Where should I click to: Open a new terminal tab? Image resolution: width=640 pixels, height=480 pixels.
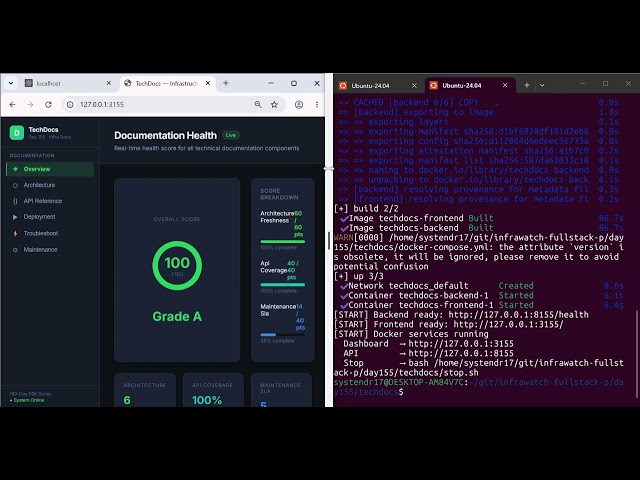tap(527, 85)
